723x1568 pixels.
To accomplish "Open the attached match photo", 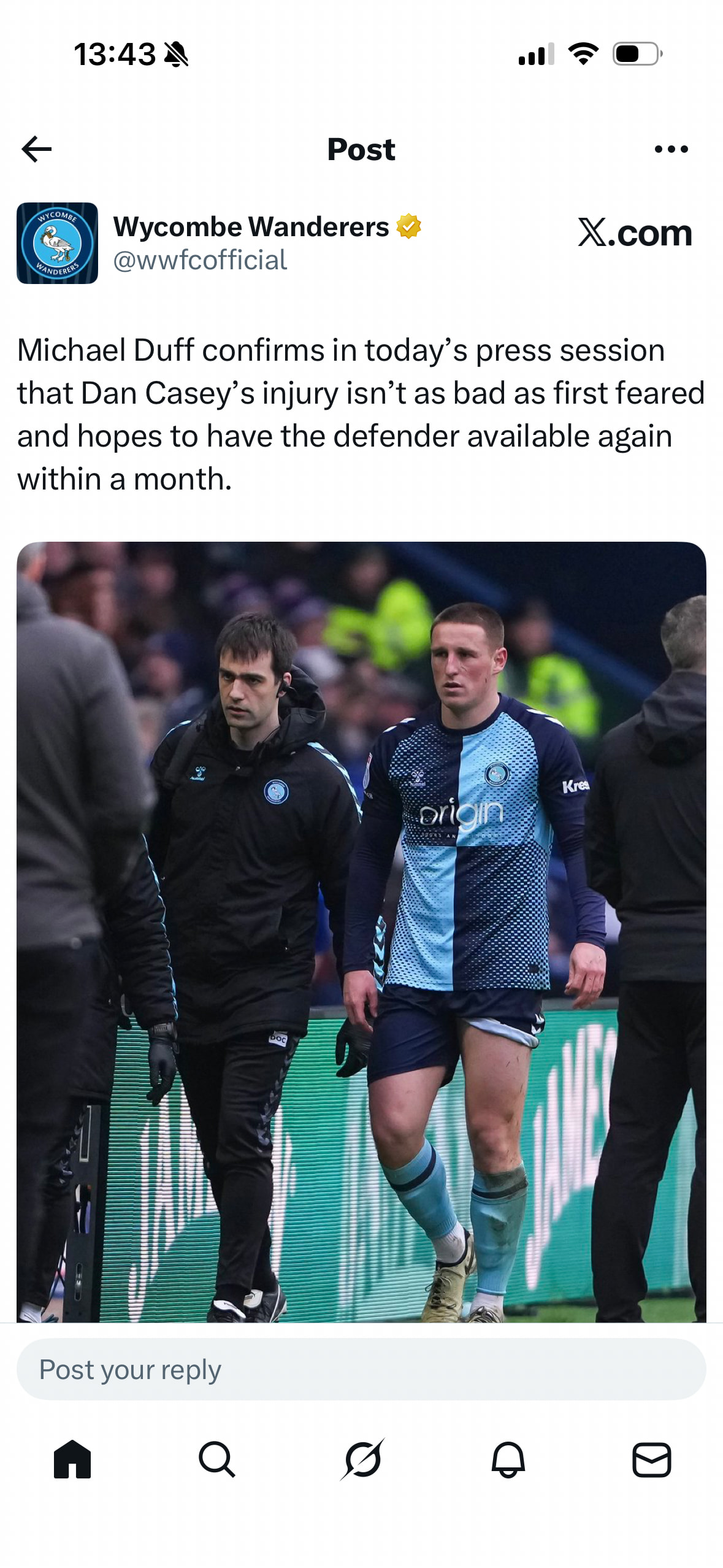I will pos(361,932).
